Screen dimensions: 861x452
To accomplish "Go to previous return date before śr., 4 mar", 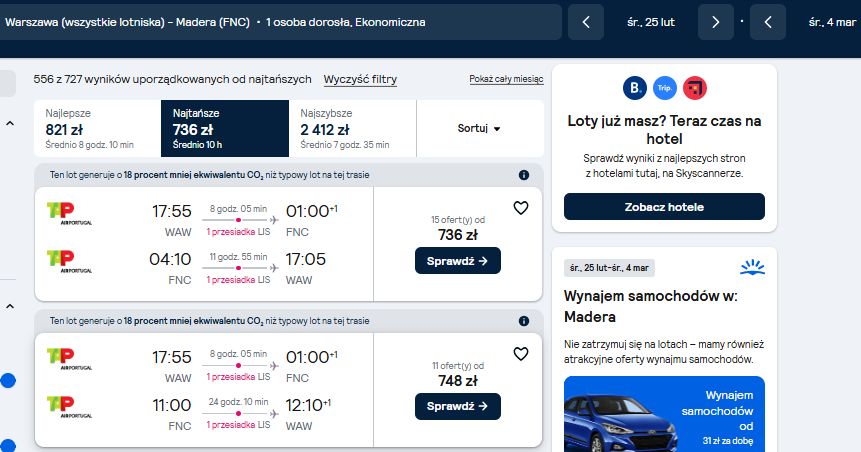I will [x=768, y=22].
